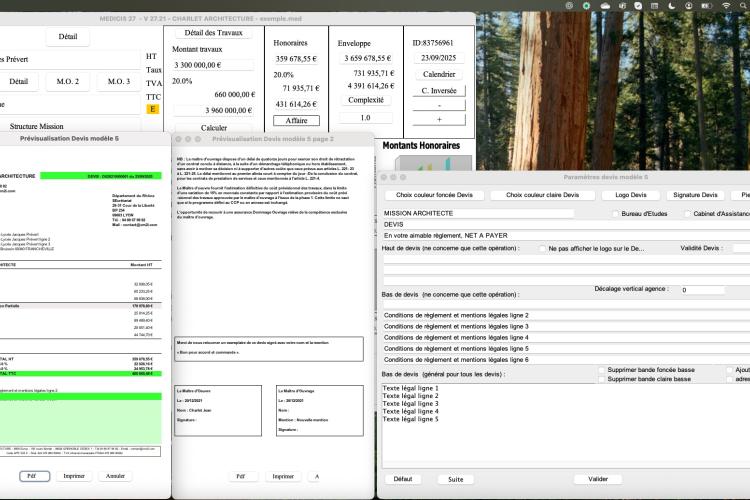Viewport: 750px width, 500px height.
Task: Click the Décalage vertical agence field
Action: point(702,290)
